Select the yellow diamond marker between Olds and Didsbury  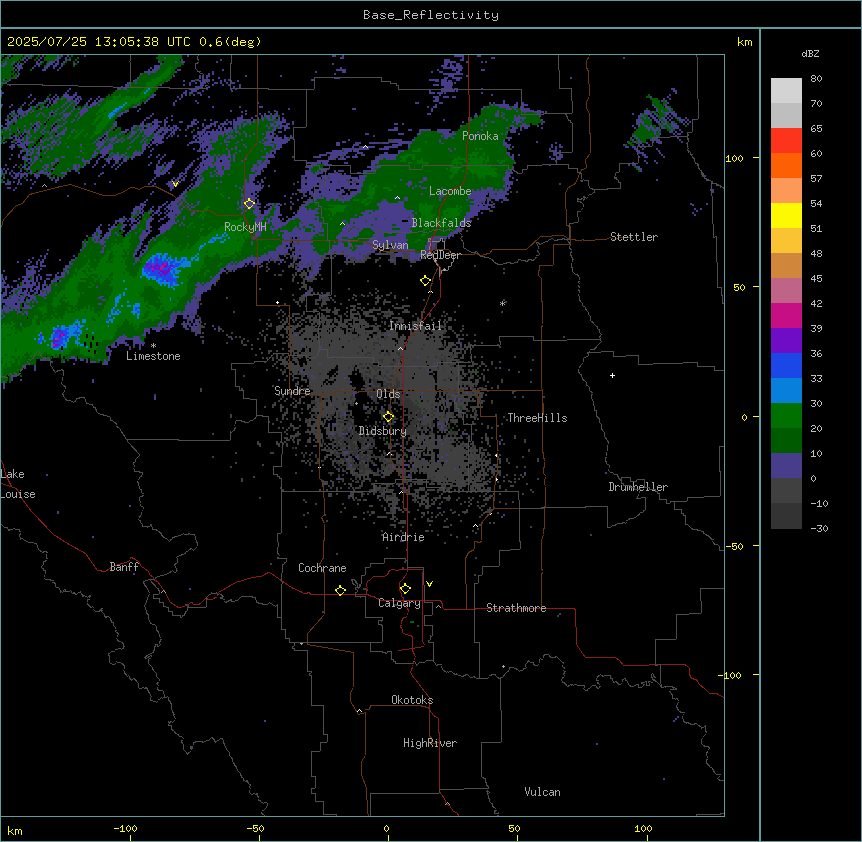tap(388, 417)
